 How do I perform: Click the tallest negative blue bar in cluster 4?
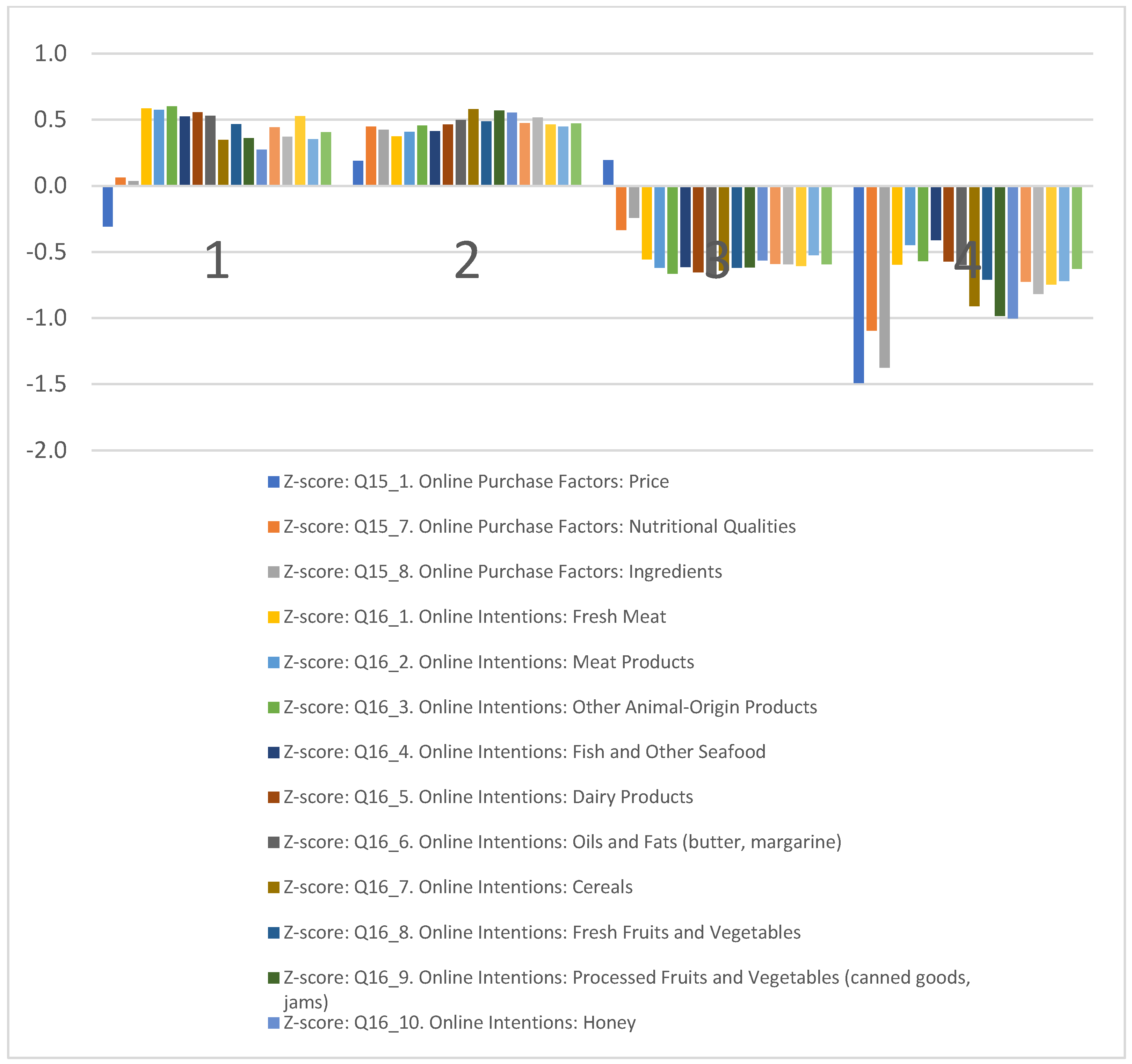pos(858,285)
